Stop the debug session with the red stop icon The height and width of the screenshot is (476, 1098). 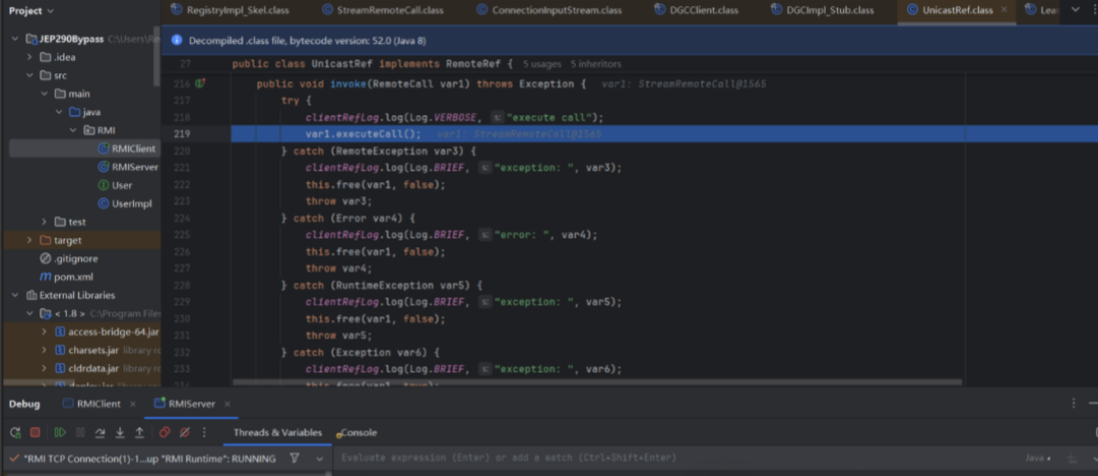[x=35, y=433]
